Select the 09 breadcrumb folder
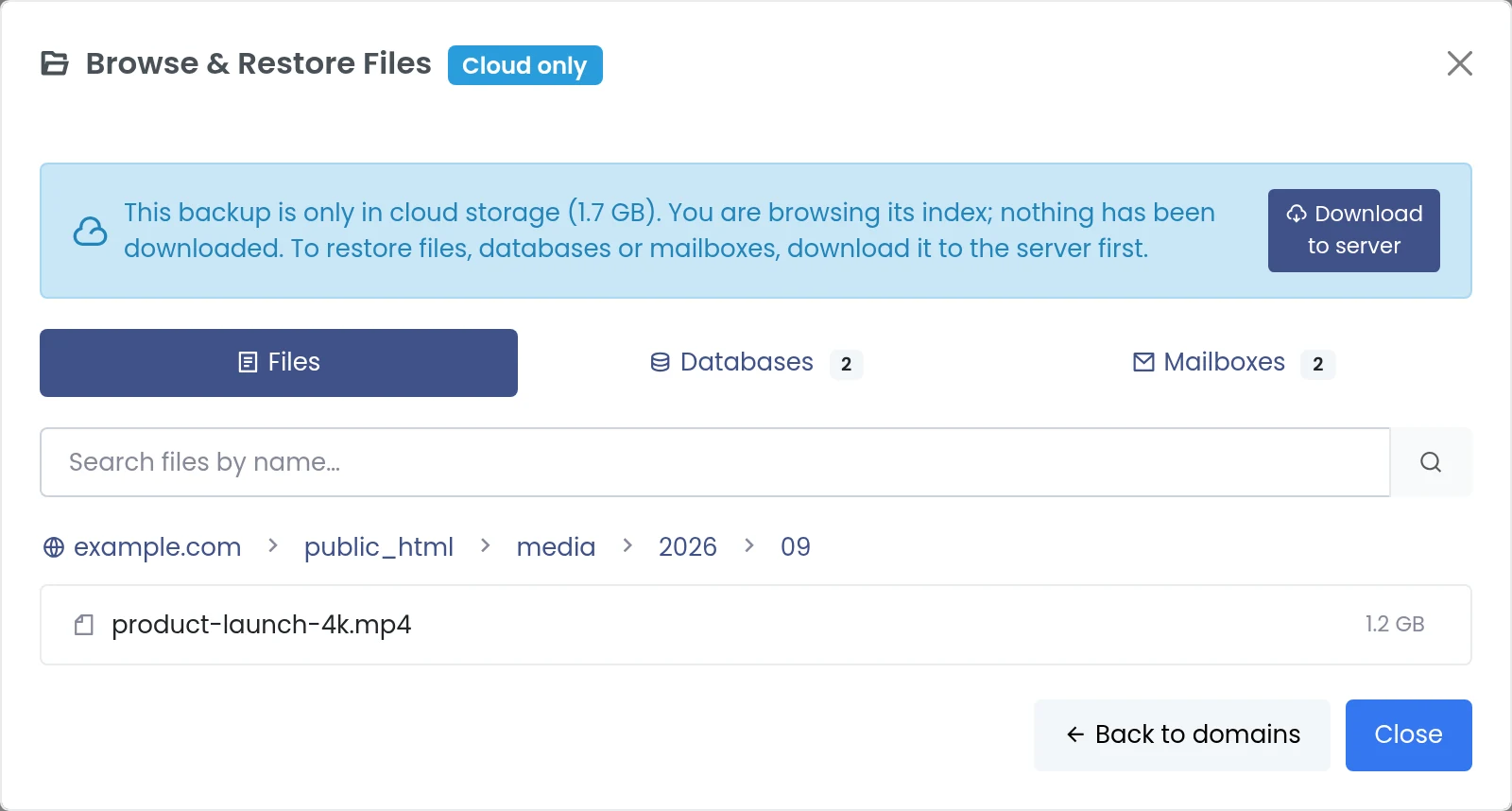This screenshot has width=1512, height=811. click(795, 547)
